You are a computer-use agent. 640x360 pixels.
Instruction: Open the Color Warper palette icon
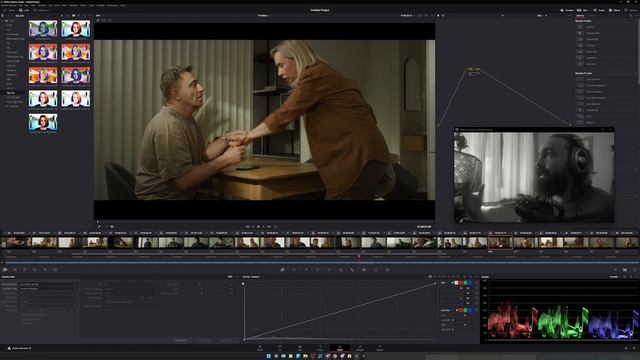coord(294,269)
